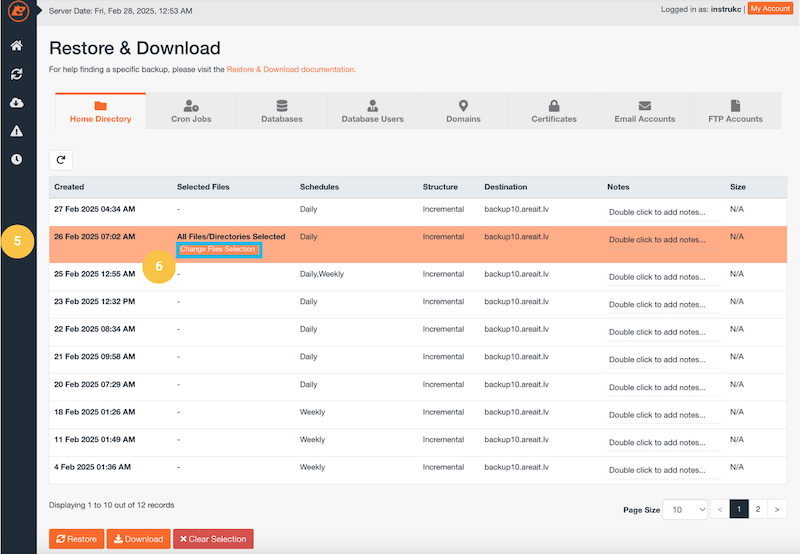Screen dimensions: 800x554
Task: Open the clock queue sidebar icon
Action: coord(17,159)
